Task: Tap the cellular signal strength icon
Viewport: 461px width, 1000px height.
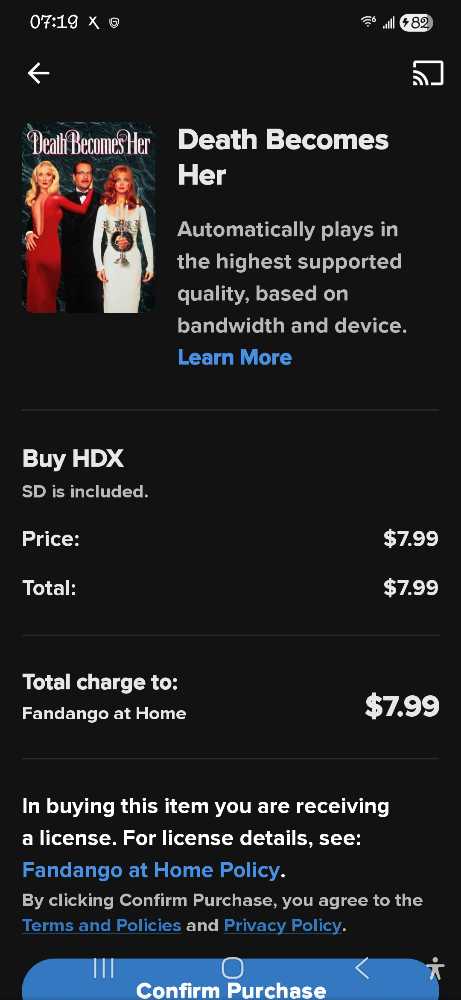Action: (387, 23)
